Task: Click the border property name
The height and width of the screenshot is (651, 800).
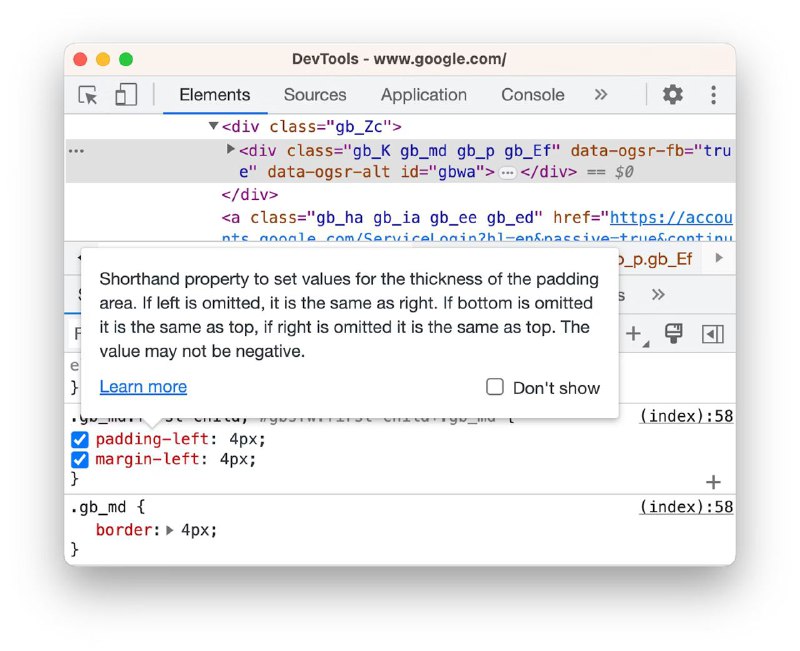Action: coord(124,530)
